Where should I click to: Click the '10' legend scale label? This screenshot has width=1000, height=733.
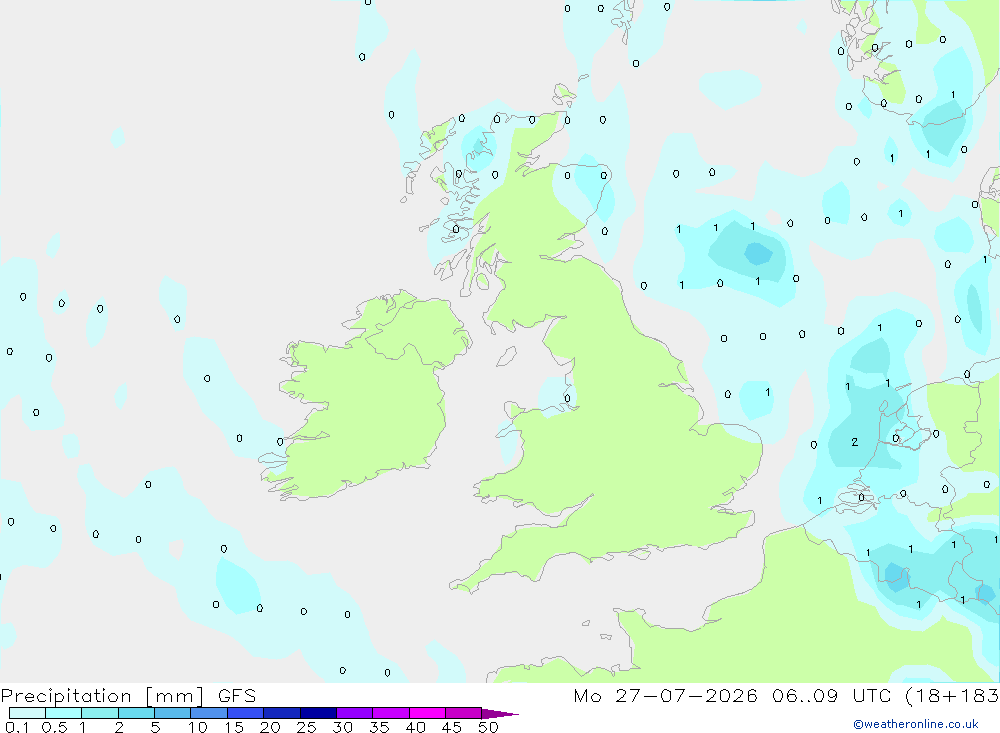point(198,727)
